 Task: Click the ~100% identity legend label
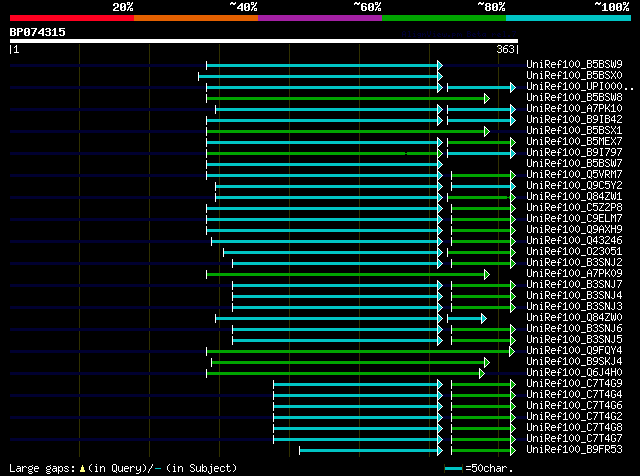(x=612, y=7)
